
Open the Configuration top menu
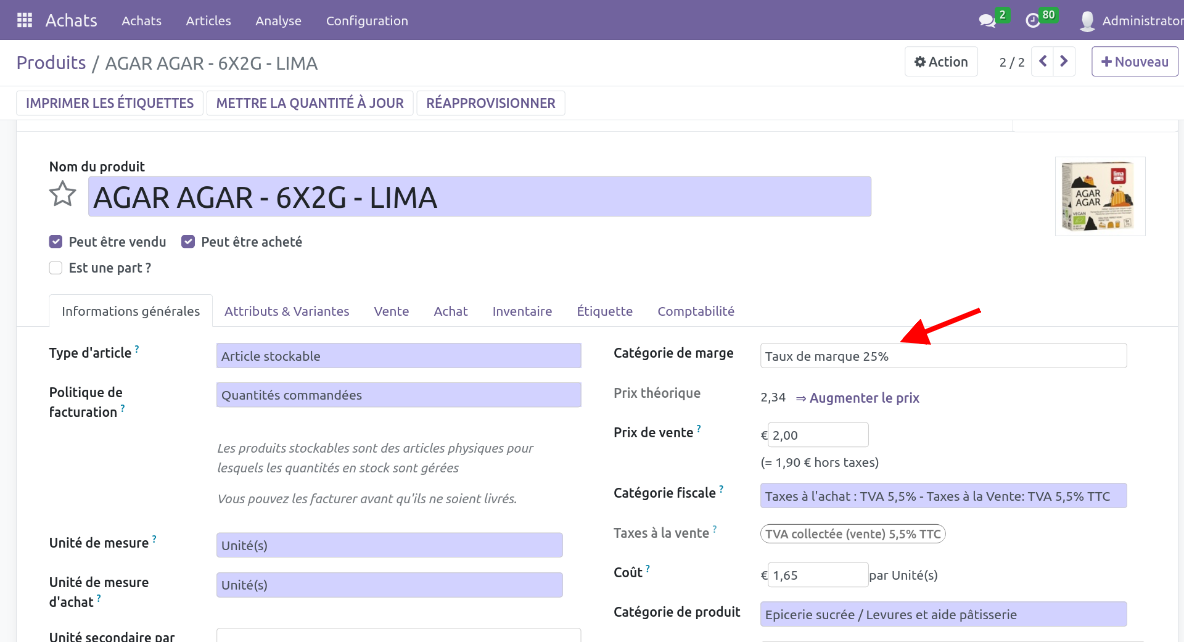[x=367, y=20]
